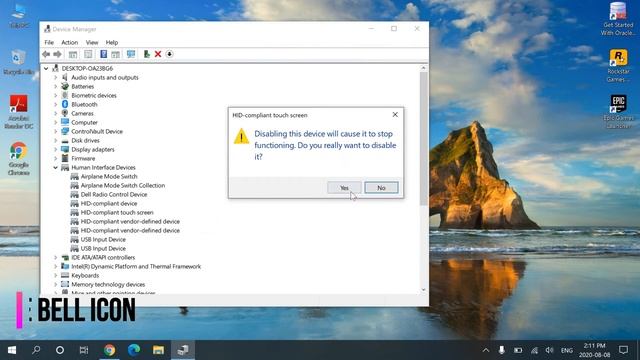This screenshot has width=640, height=360.
Task: Expand the Bluetooth category
Action: (56, 104)
